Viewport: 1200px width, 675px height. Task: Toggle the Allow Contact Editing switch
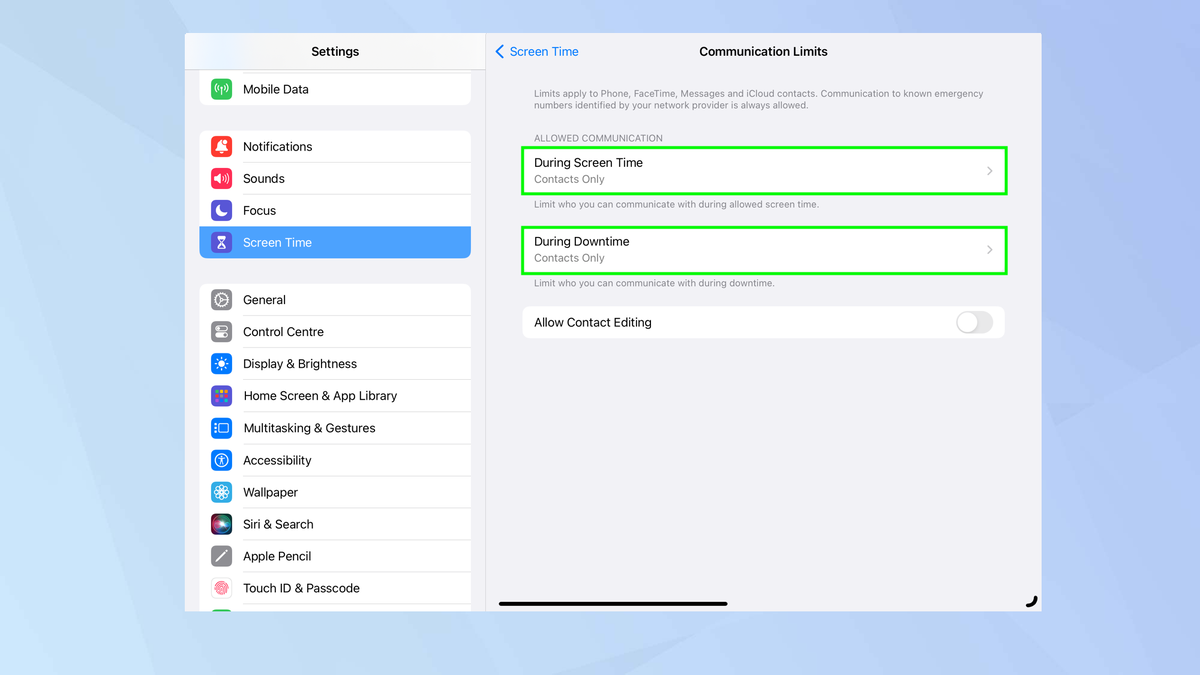[x=974, y=322]
